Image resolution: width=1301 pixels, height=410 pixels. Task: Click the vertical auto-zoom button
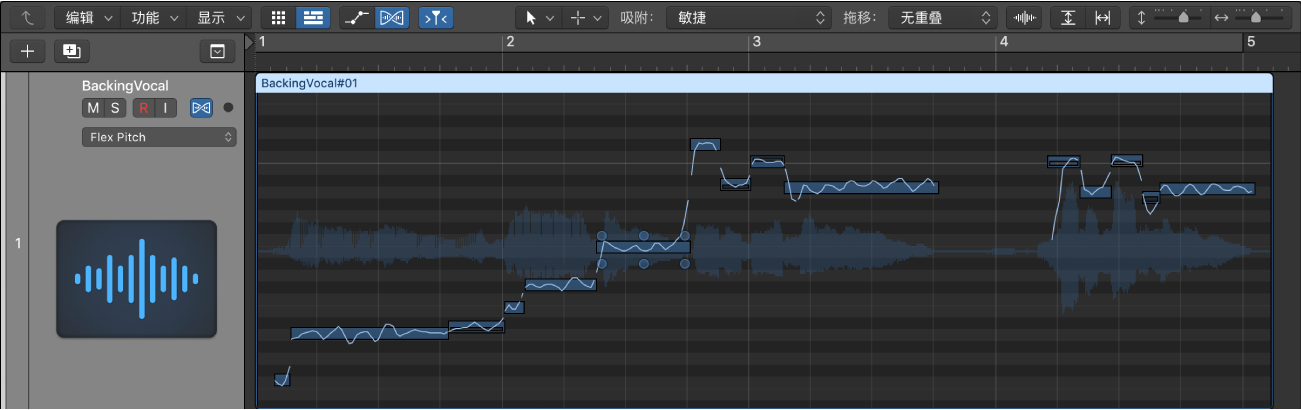1068,17
